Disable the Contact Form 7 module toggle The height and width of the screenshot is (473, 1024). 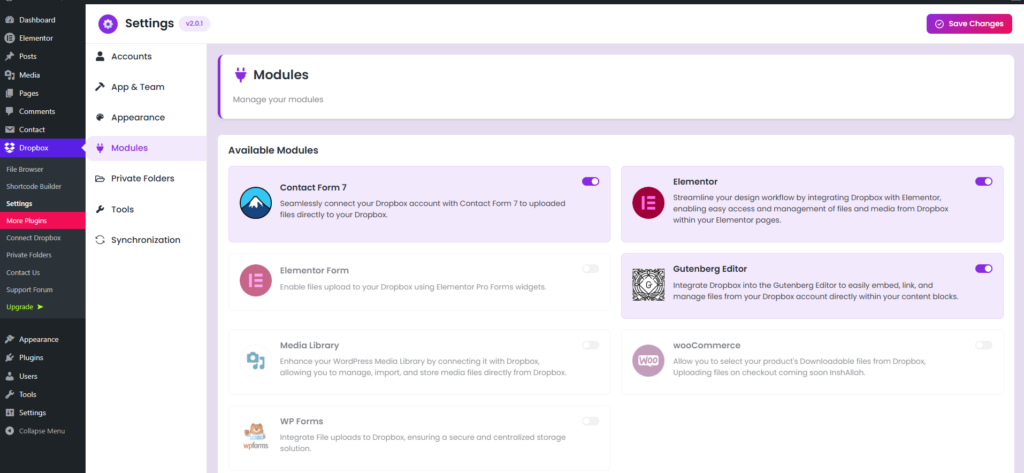point(590,182)
